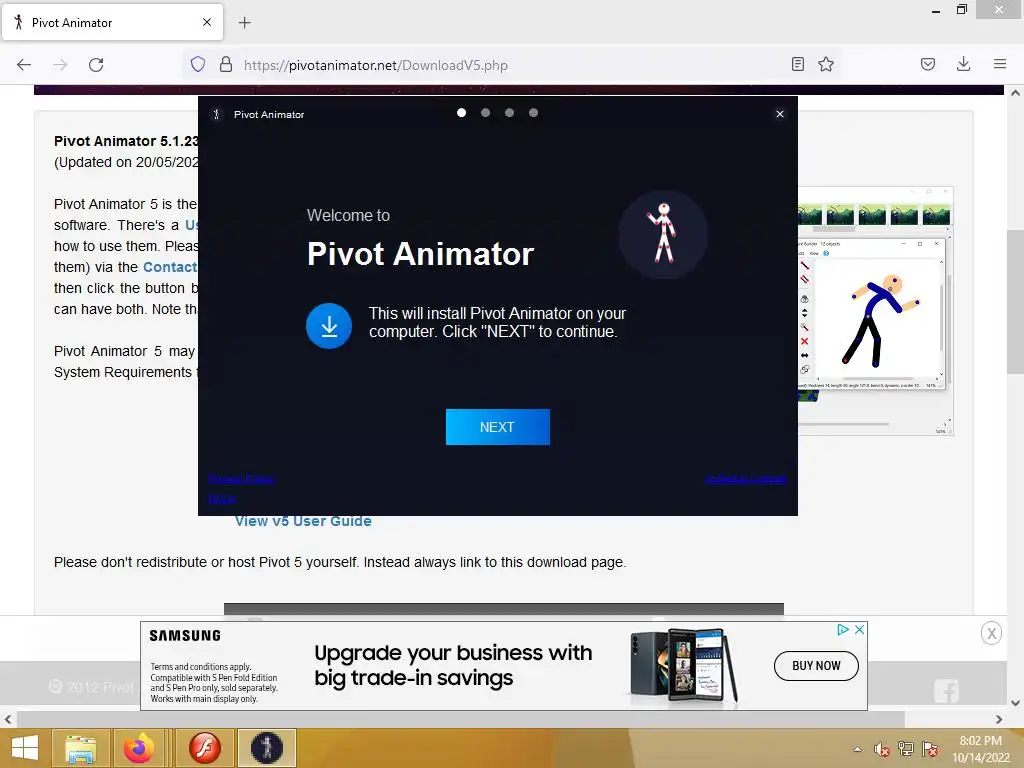1024x768 pixels.
Task: Click the "Pivot Animator 5.1.23" heading
Action: pyautogui.click(x=126, y=141)
